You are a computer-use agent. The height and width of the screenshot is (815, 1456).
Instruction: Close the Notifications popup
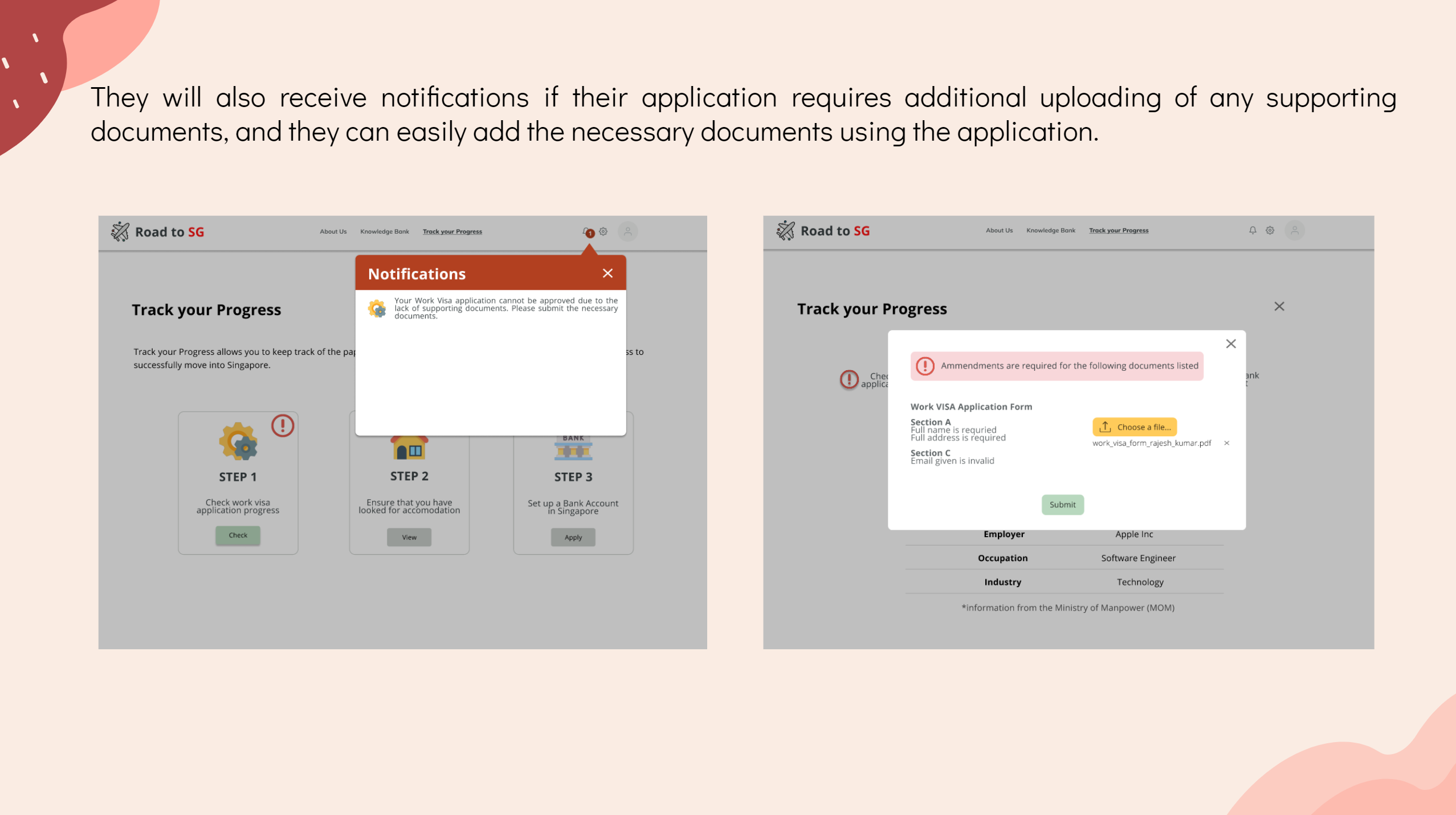(607, 273)
